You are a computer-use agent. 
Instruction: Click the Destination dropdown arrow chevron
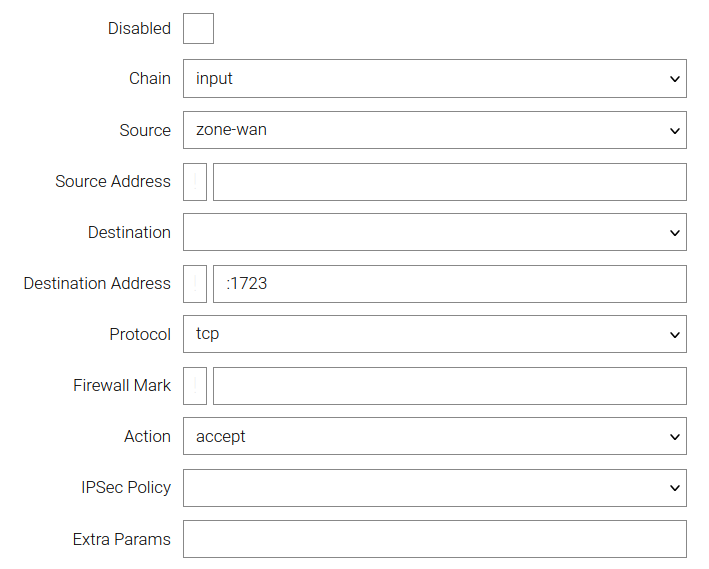click(x=674, y=232)
